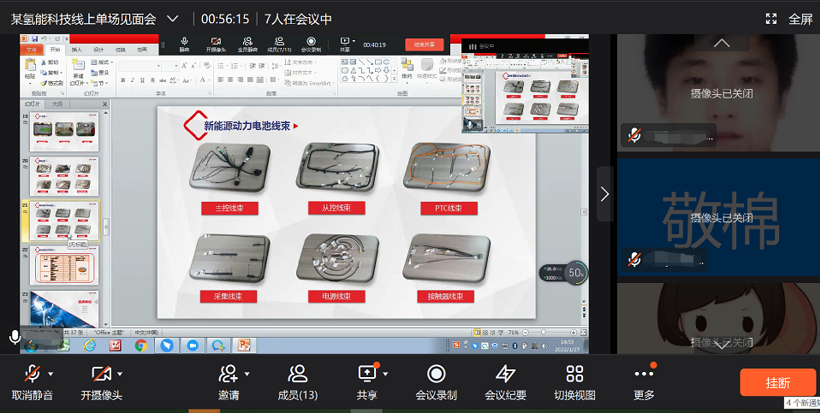Click muted mic icon on 敬棉 tile
Image resolution: width=820 pixels, height=413 pixels.
tap(634, 259)
